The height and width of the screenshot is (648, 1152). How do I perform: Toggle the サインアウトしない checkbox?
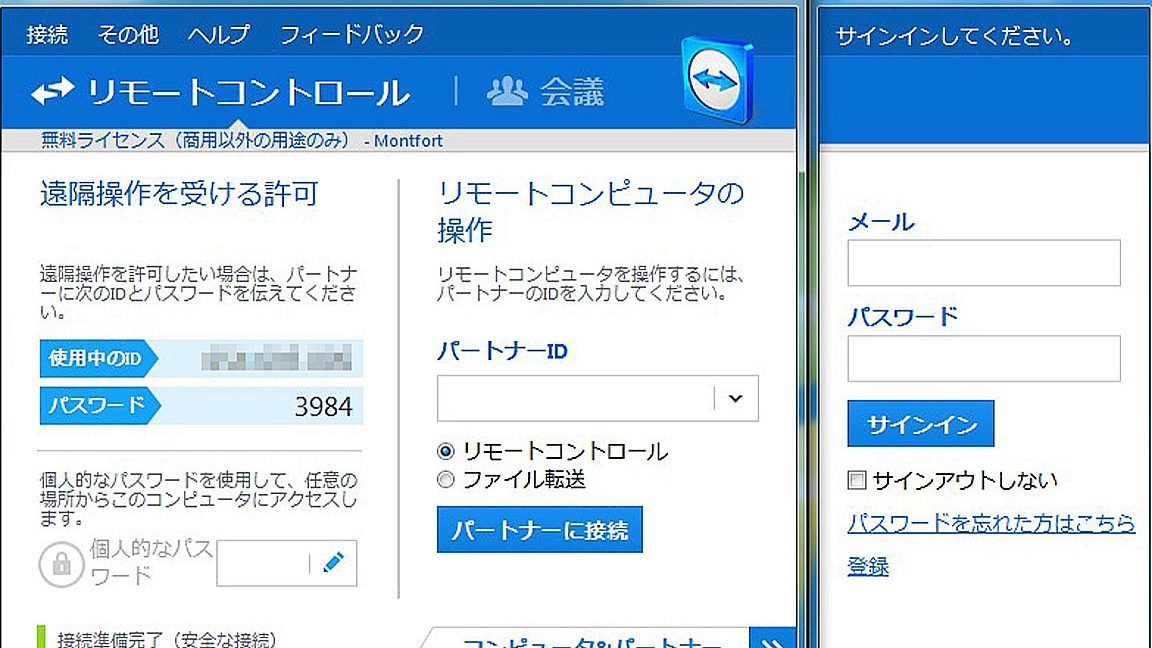click(857, 480)
